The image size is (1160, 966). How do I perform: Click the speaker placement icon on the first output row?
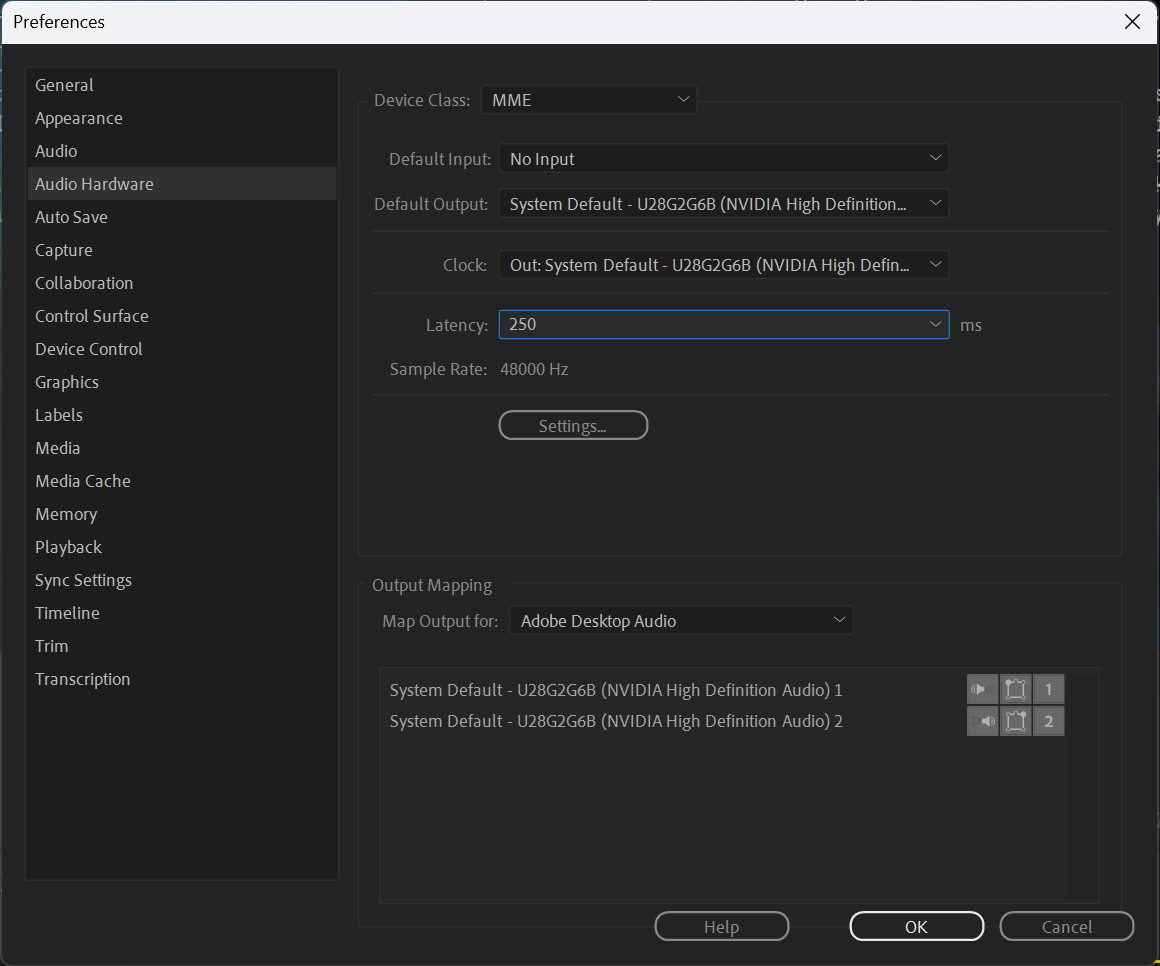pyautogui.click(x=1015, y=689)
